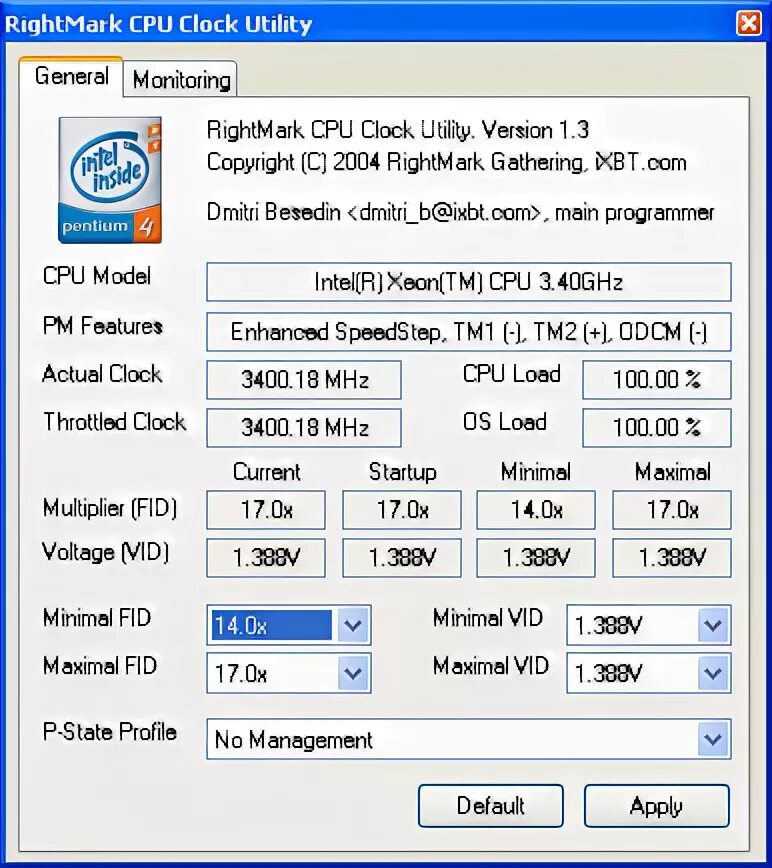Screen dimensions: 772x868
Task: Switch to the Monitoring tab
Action: (x=181, y=80)
